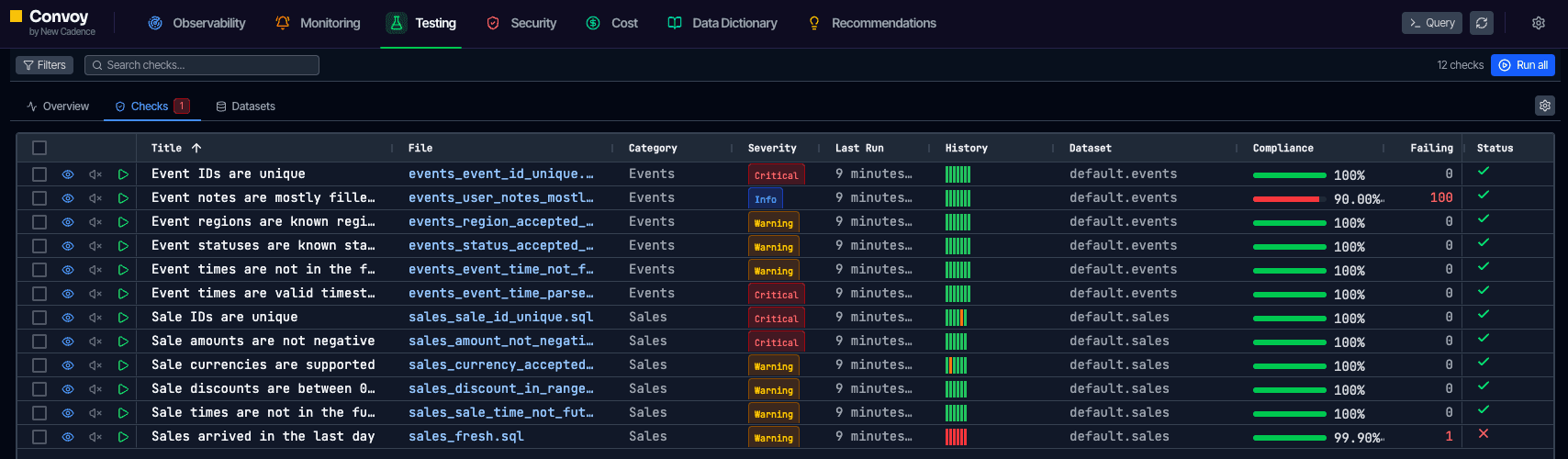1568x459 pixels.
Task: Open the Data Dictionary section
Action: (722, 23)
